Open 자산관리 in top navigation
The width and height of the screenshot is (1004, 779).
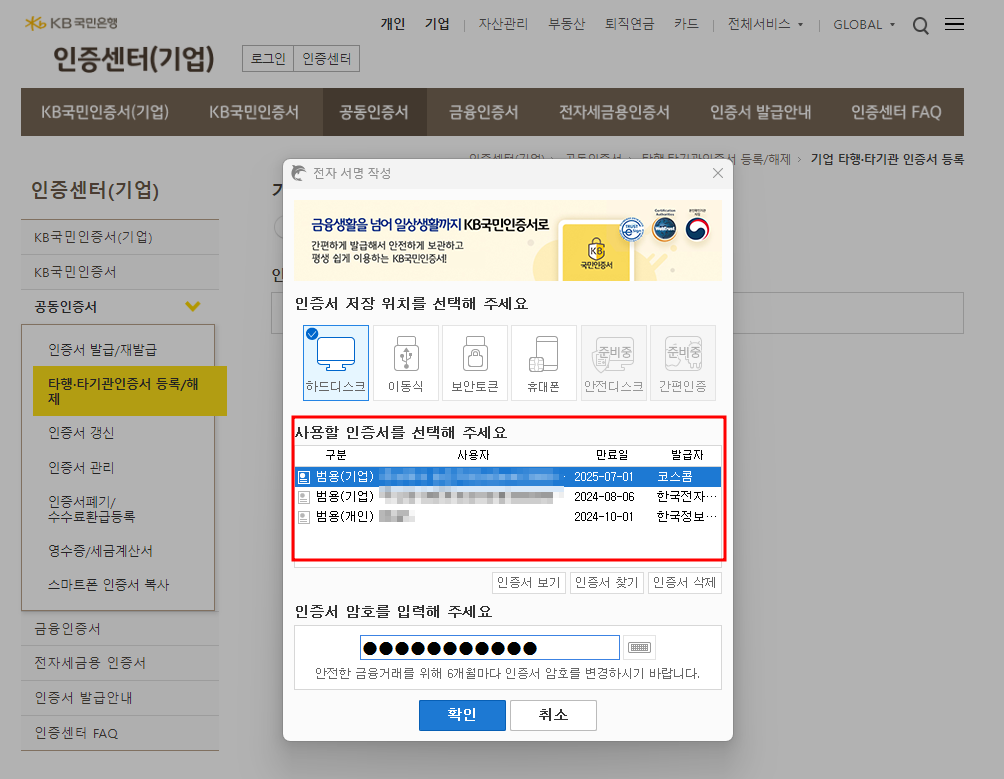(x=503, y=24)
